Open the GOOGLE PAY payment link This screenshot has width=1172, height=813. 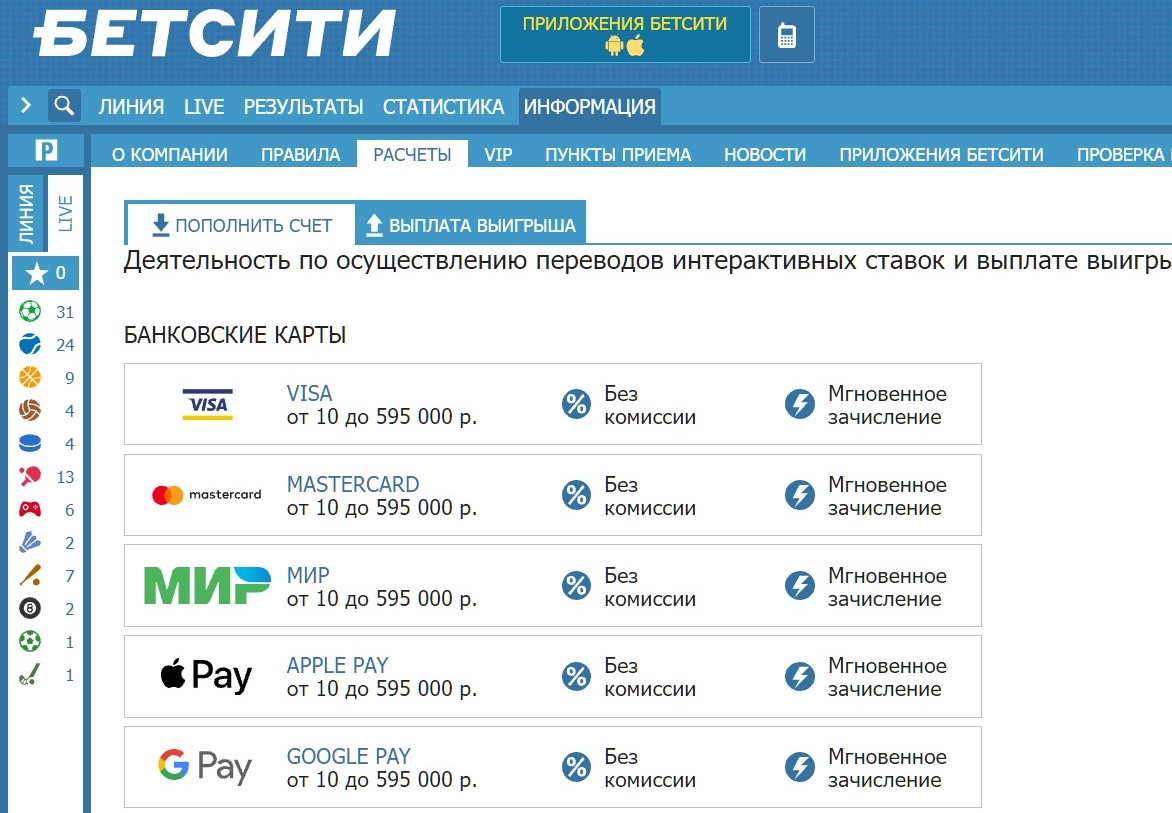349,756
